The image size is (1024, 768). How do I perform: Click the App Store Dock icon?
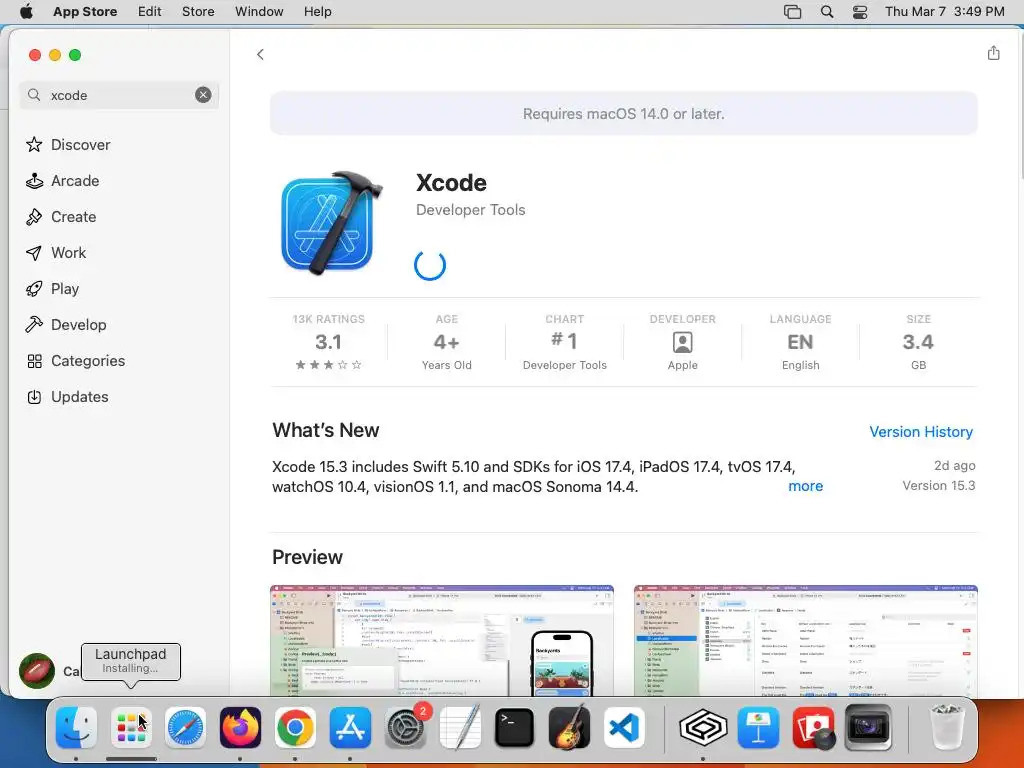[350, 728]
